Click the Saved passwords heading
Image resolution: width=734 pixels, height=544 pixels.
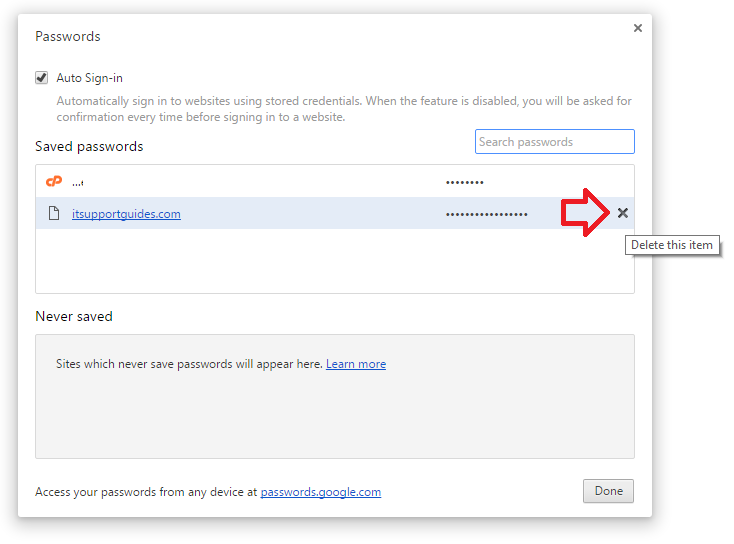coord(89,147)
